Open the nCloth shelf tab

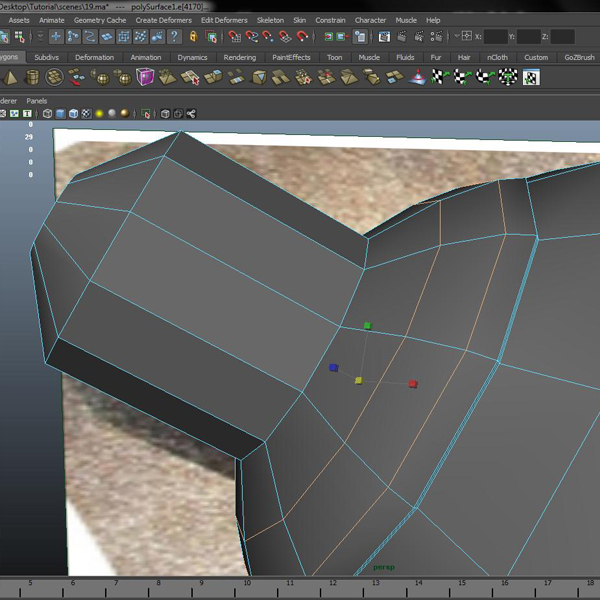pyautogui.click(x=497, y=57)
